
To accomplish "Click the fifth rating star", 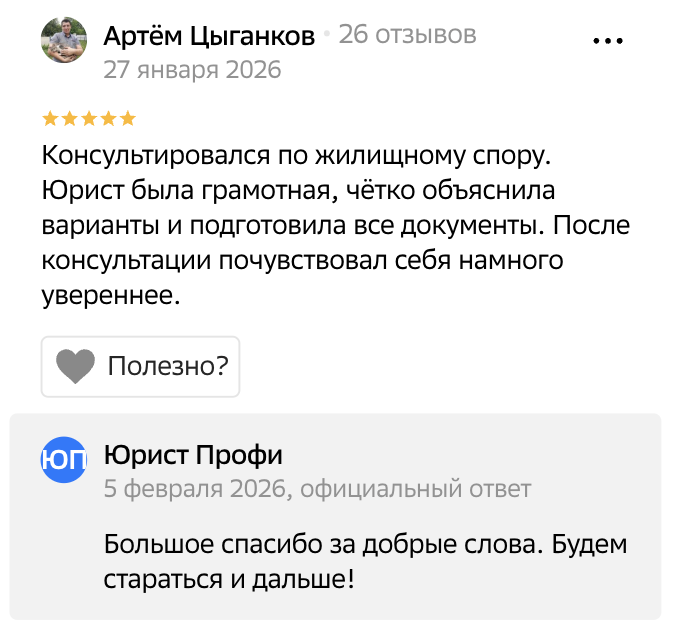I will 127,119.
